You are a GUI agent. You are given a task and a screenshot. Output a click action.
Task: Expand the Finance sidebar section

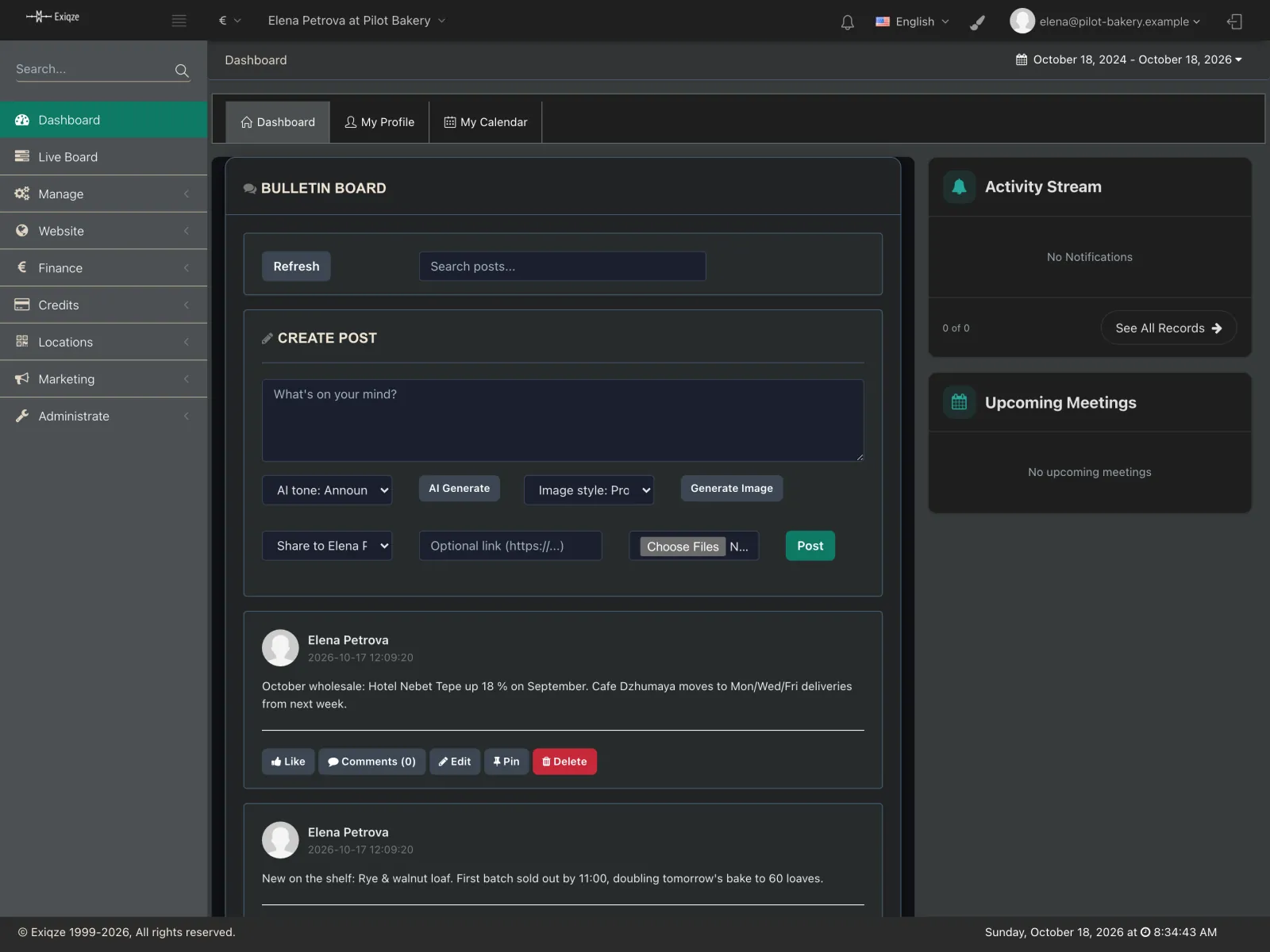(103, 268)
